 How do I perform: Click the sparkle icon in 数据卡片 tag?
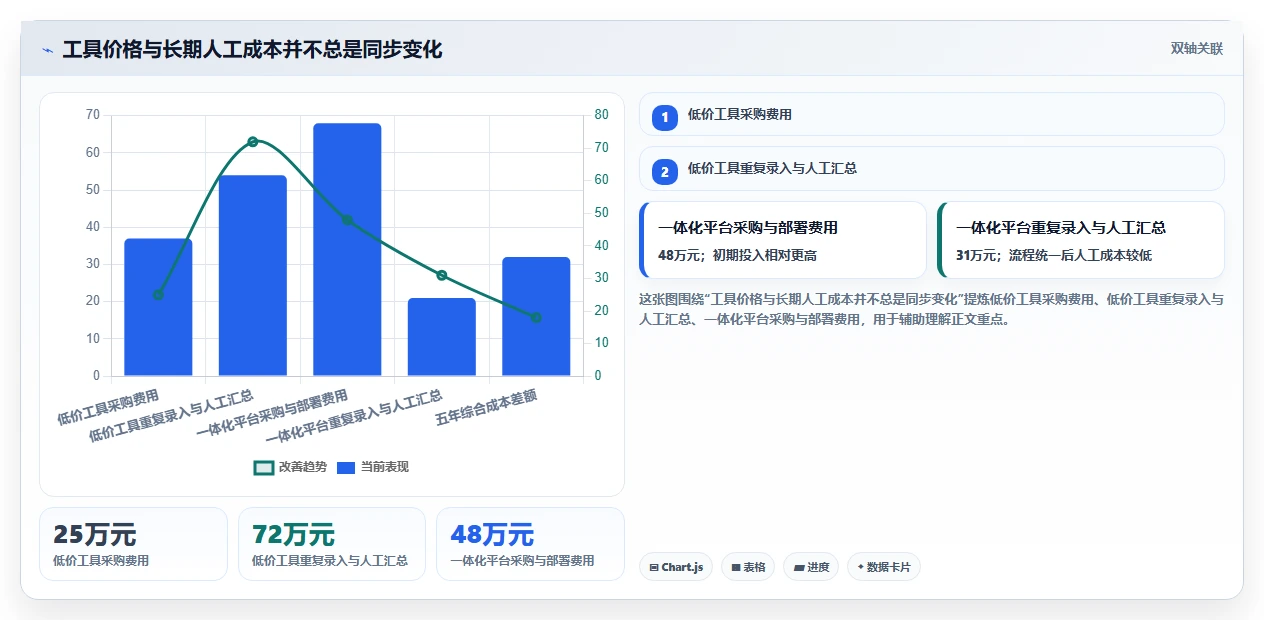click(860, 567)
